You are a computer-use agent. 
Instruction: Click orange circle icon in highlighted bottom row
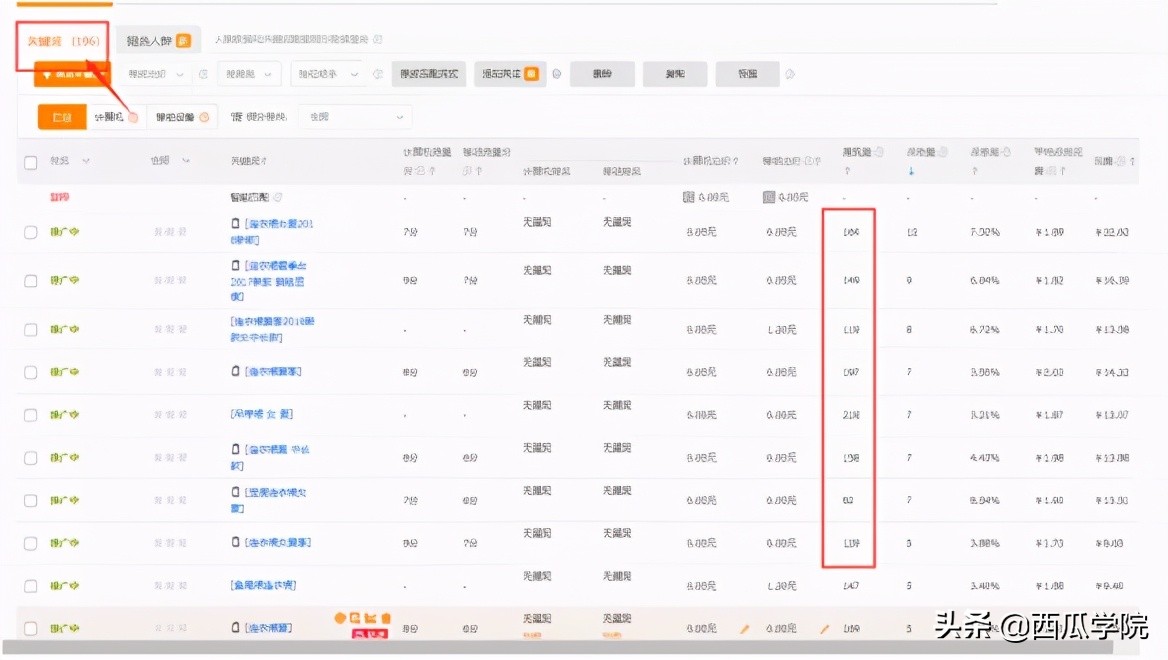(340, 618)
